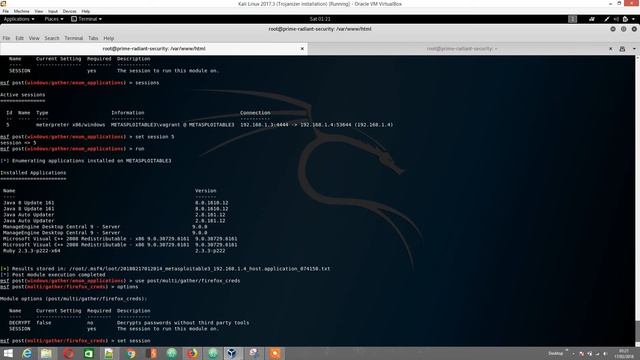Viewport: 640px width, 360px height.
Task: Click the new tab icon on the tab bar
Action: (622, 49)
